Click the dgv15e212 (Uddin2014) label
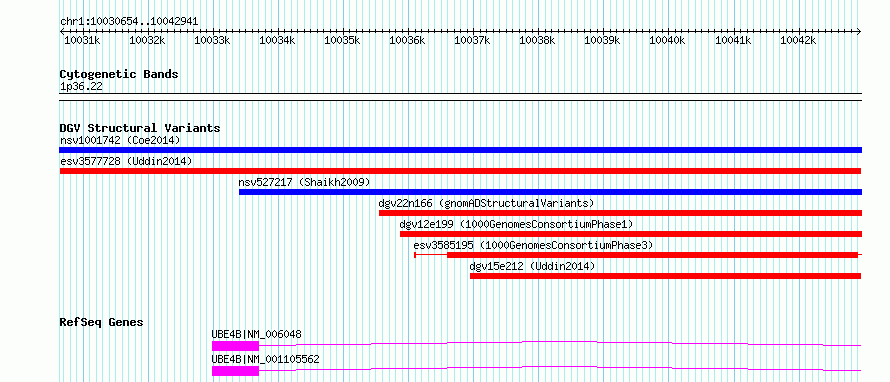The width and height of the screenshot is (890, 382). click(532, 266)
